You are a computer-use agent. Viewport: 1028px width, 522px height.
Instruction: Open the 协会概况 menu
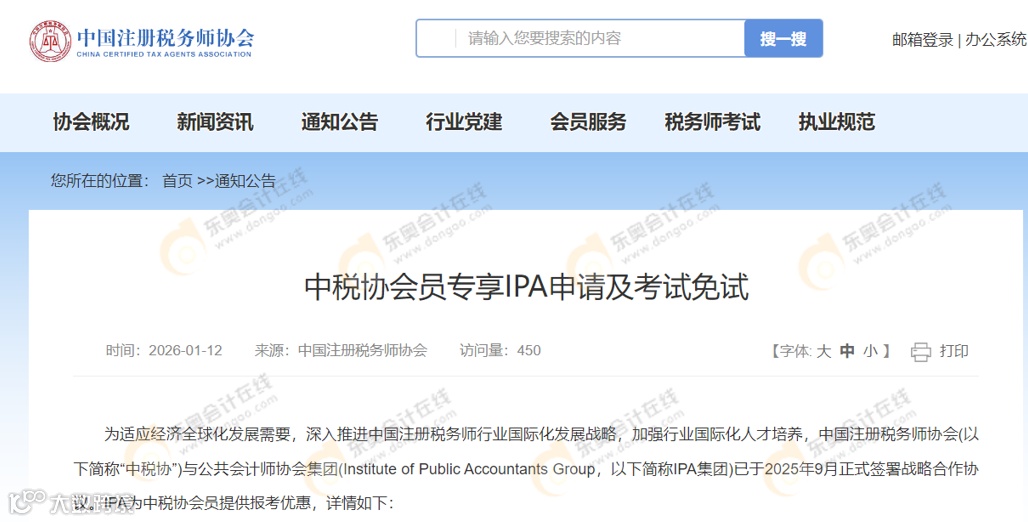click(x=91, y=122)
